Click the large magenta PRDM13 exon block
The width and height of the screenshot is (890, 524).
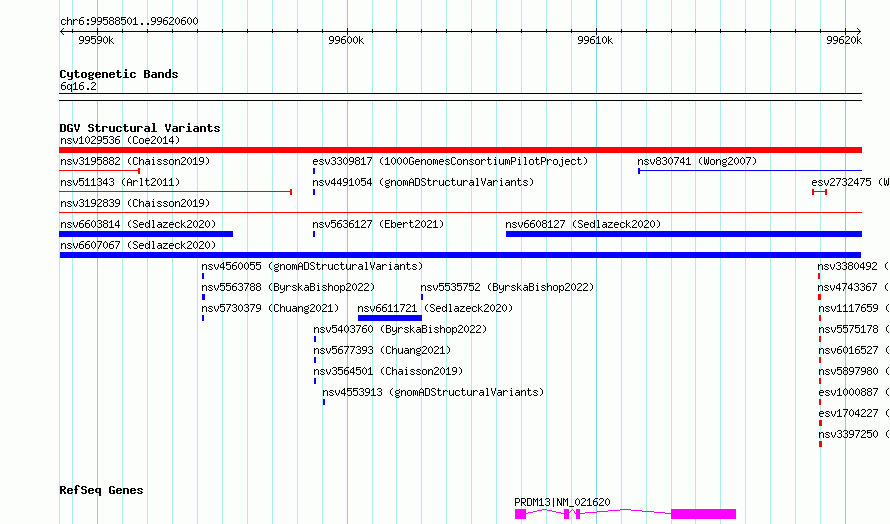pos(703,514)
